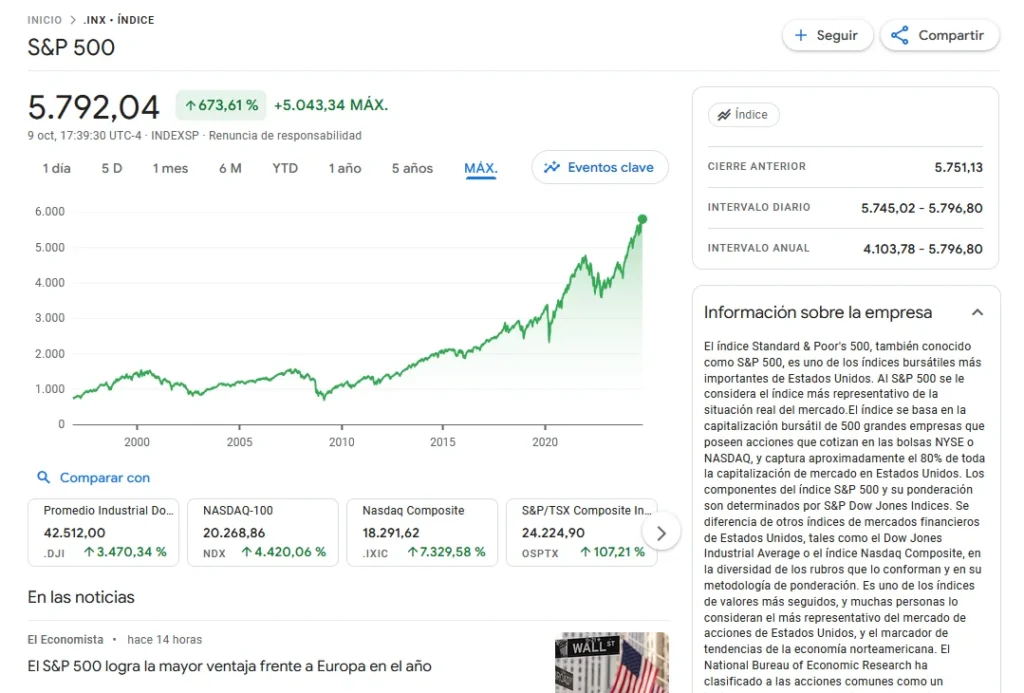Click the green arrow percentage badge 673,61 %
This screenshot has width=1024, height=693.
pos(221,105)
